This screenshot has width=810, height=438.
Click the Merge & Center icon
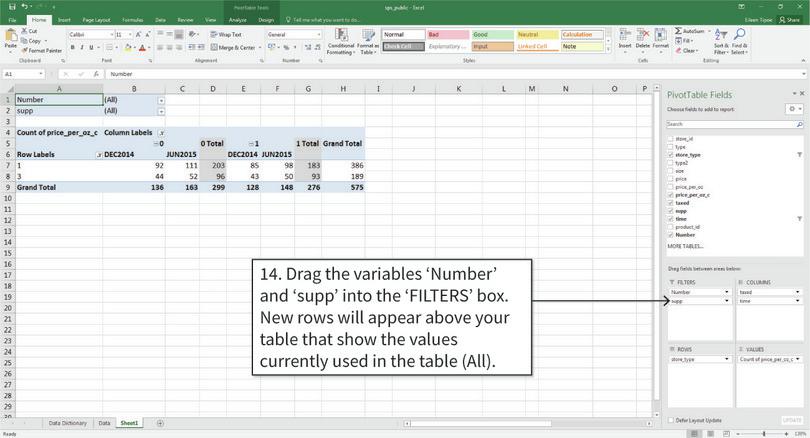pyautogui.click(x=214, y=48)
